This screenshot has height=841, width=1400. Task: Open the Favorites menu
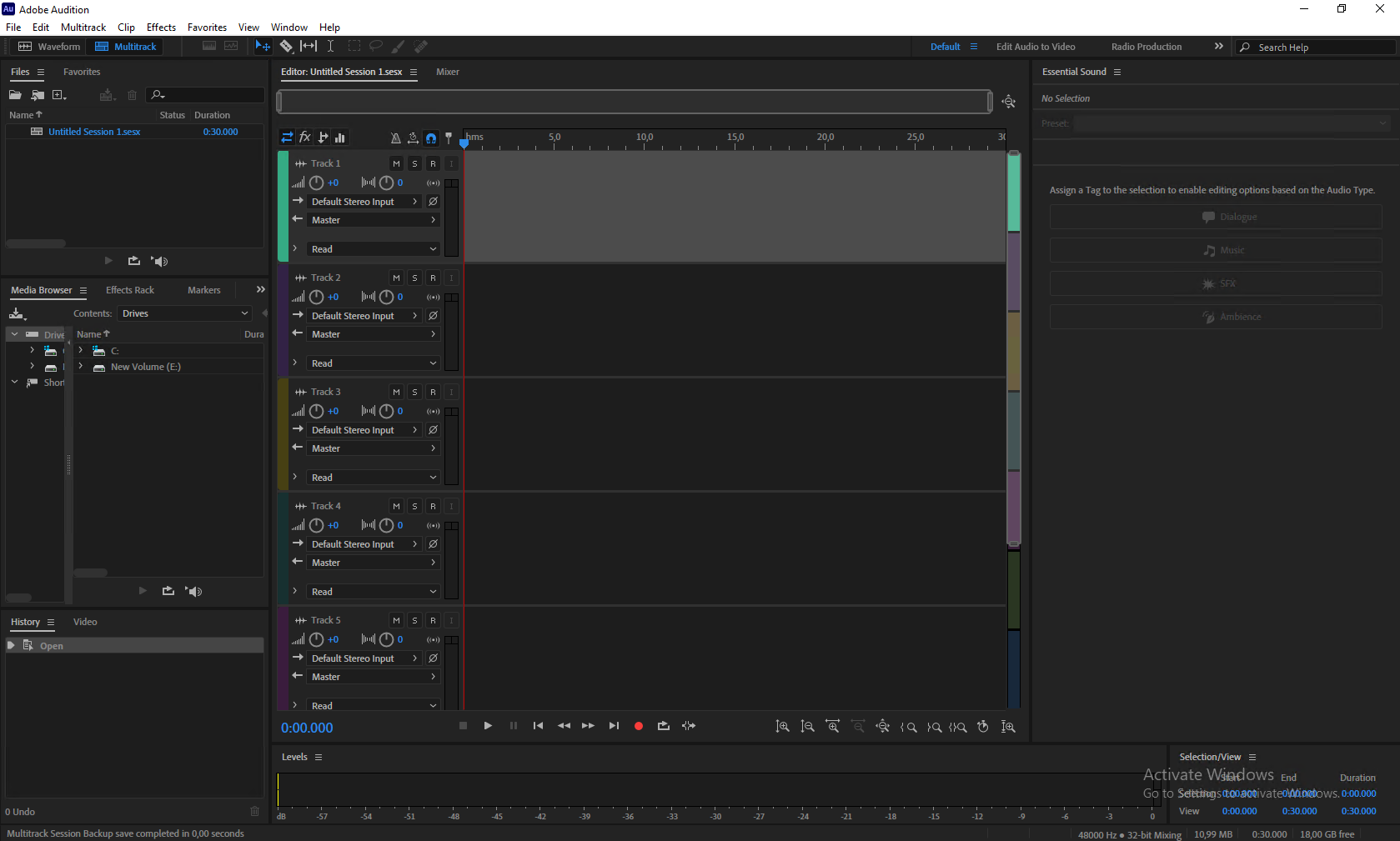point(207,28)
